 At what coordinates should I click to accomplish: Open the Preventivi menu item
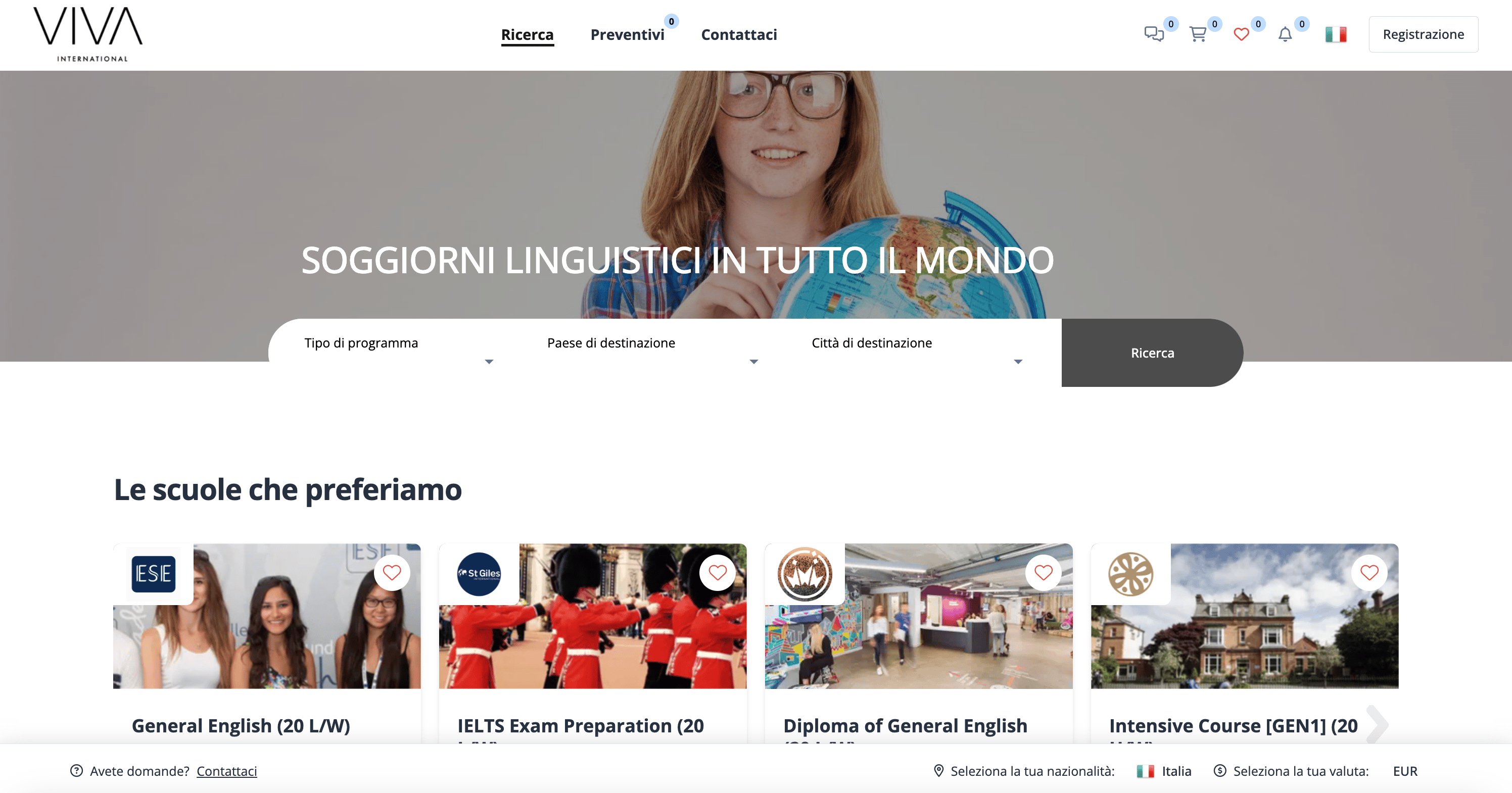[x=628, y=35]
